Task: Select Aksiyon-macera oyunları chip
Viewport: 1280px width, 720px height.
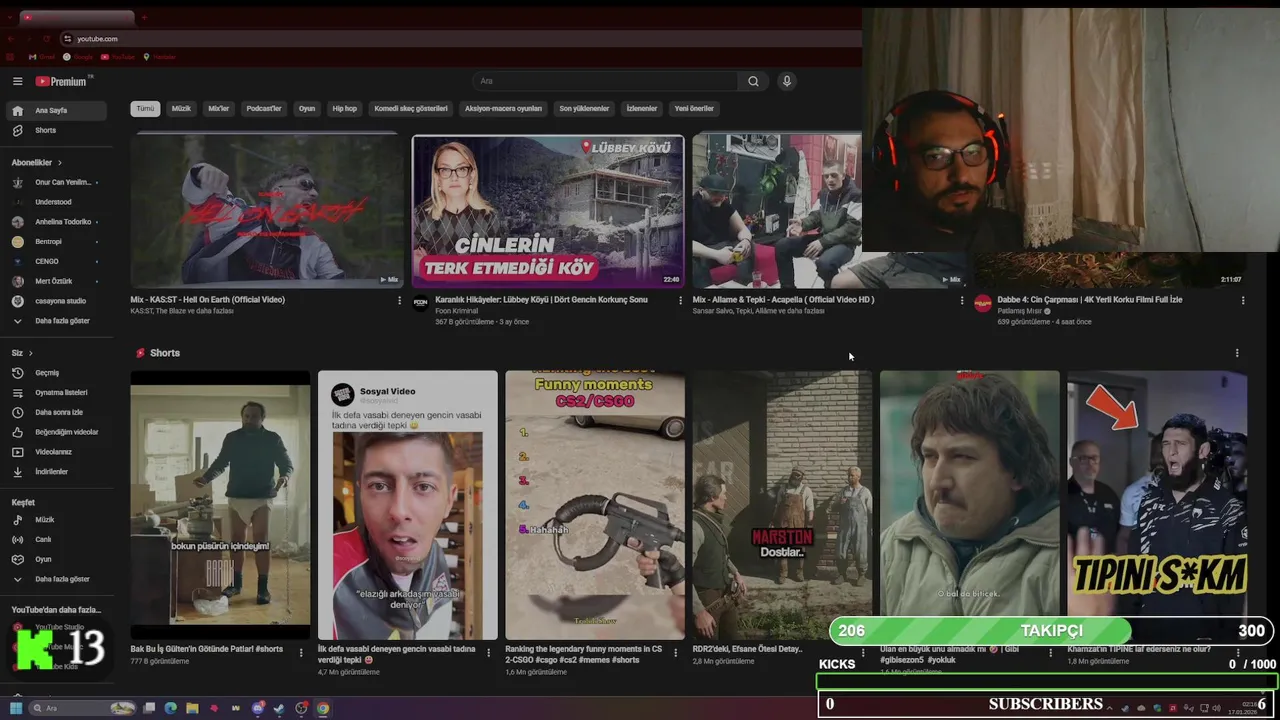Action: [x=503, y=108]
